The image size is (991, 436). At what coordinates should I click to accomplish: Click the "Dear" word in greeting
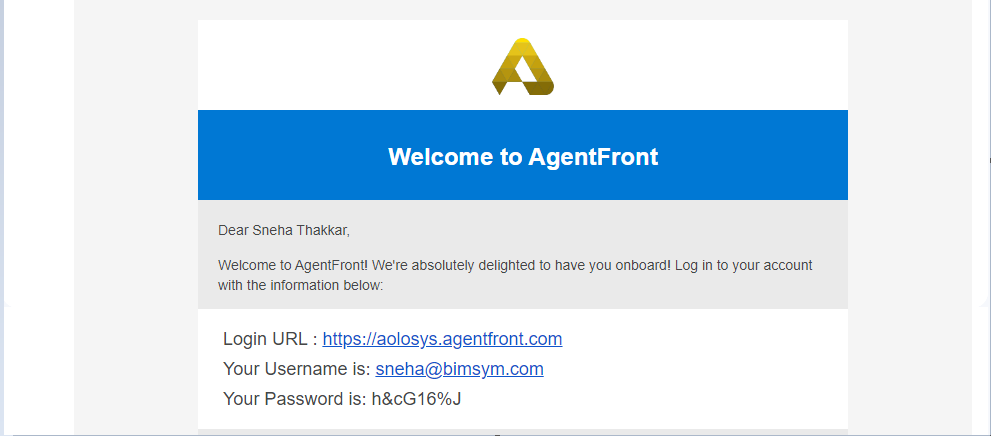233,230
